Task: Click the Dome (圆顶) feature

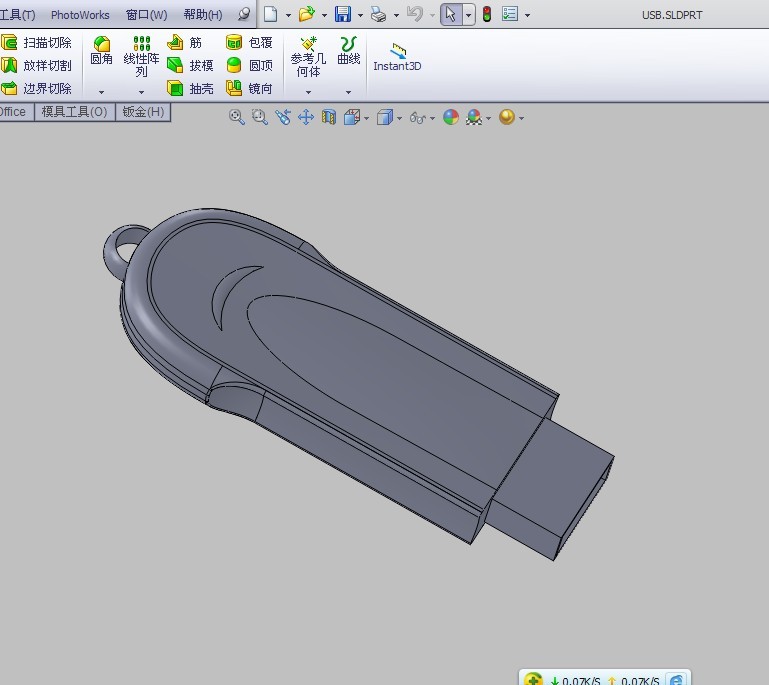Action: click(249, 65)
